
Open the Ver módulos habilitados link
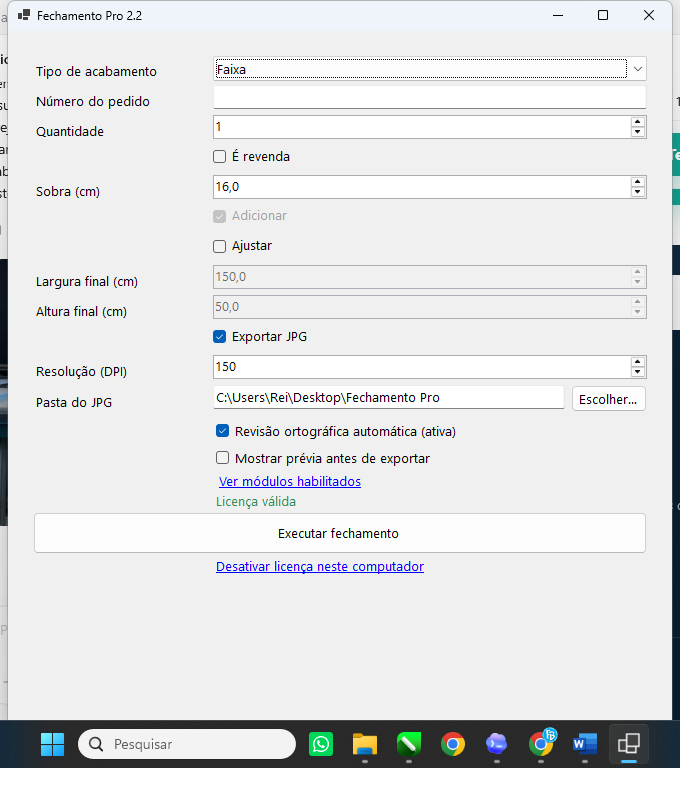point(290,481)
